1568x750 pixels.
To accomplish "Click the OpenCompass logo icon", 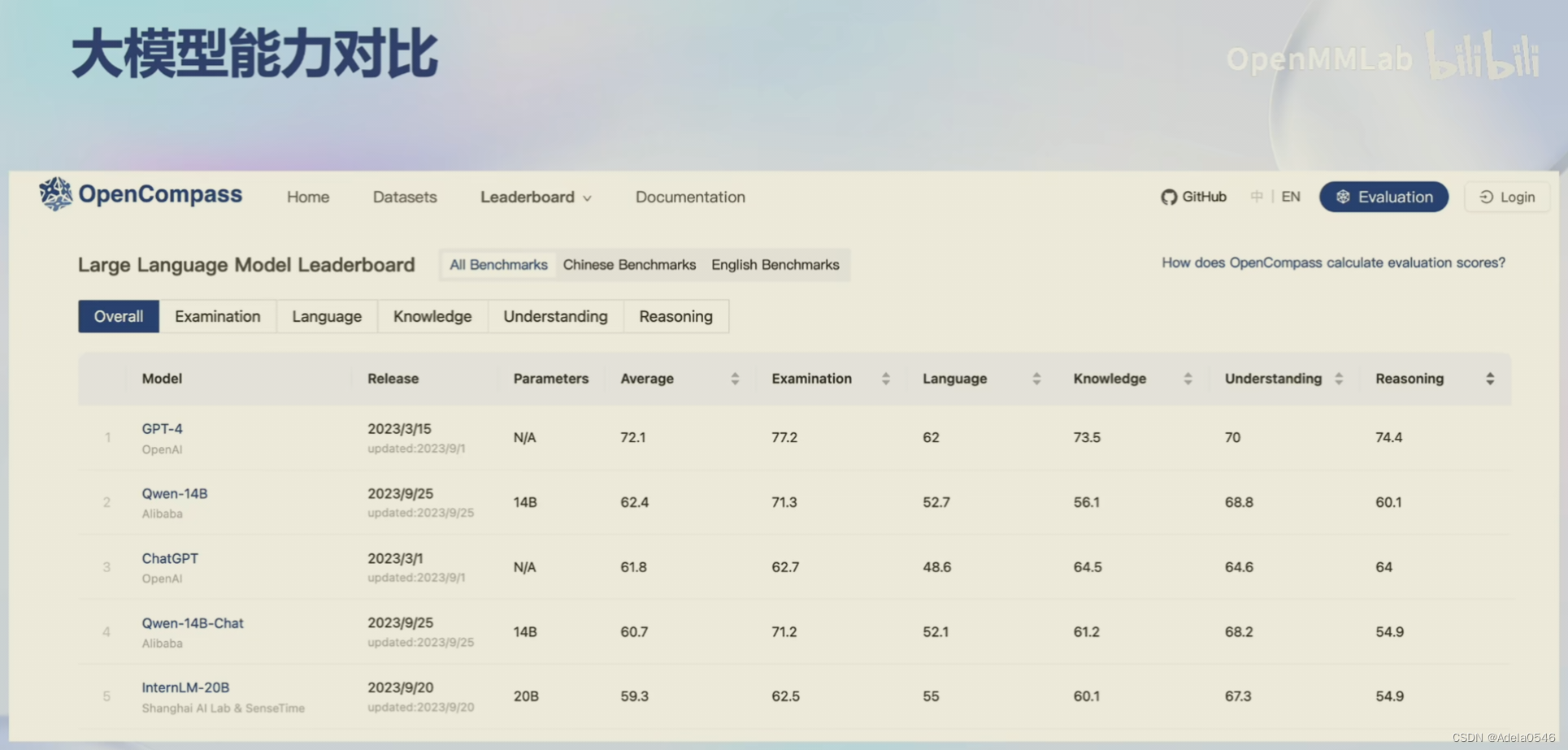I will [x=55, y=194].
